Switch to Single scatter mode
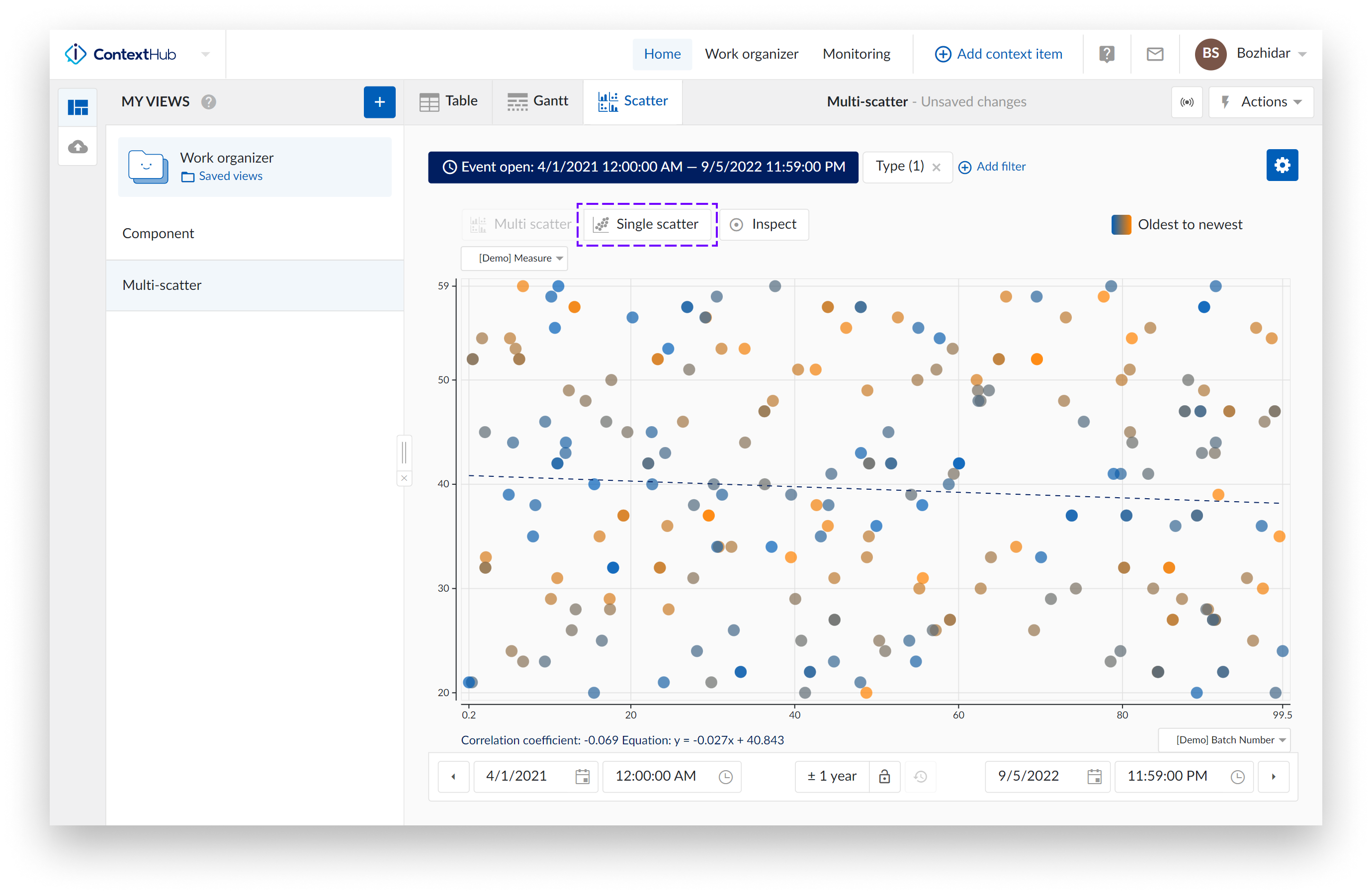This screenshot has width=1372, height=895. (x=647, y=224)
